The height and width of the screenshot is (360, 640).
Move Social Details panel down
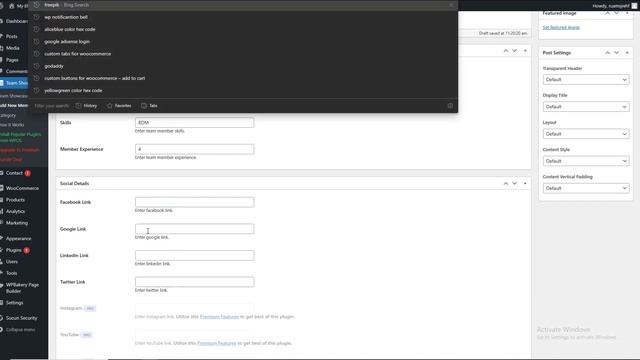(x=514, y=183)
